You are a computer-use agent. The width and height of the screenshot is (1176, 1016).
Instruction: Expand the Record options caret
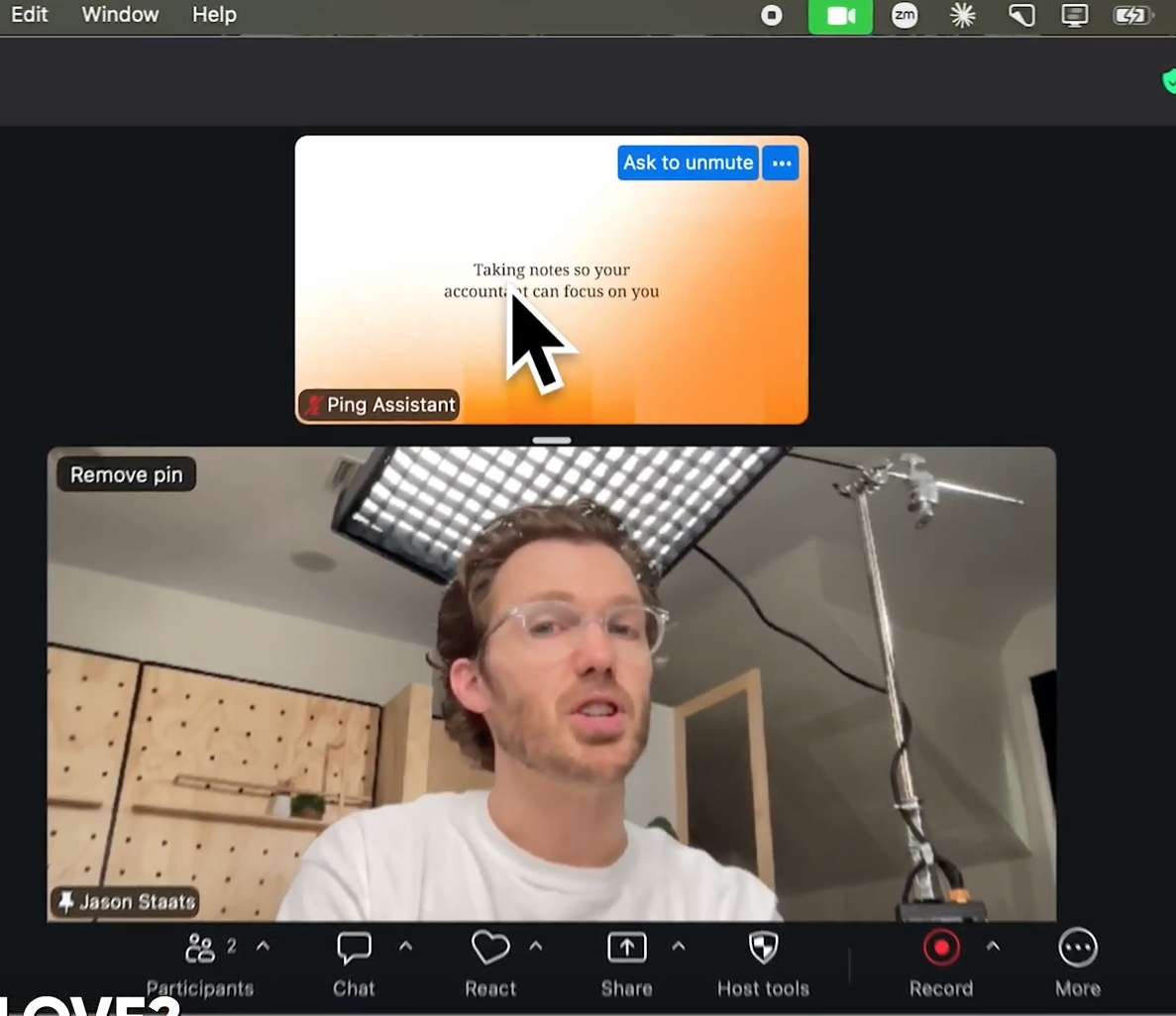tap(993, 947)
